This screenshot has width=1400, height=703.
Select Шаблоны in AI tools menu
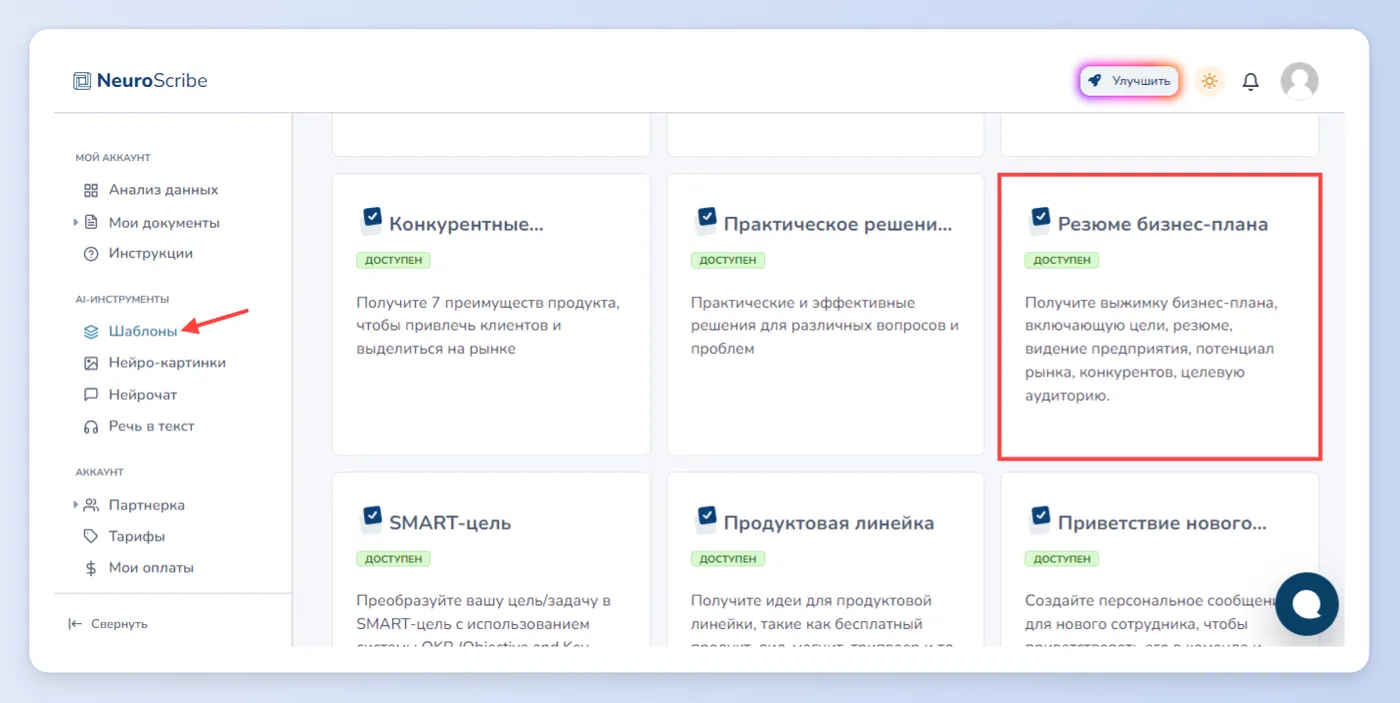pos(130,331)
